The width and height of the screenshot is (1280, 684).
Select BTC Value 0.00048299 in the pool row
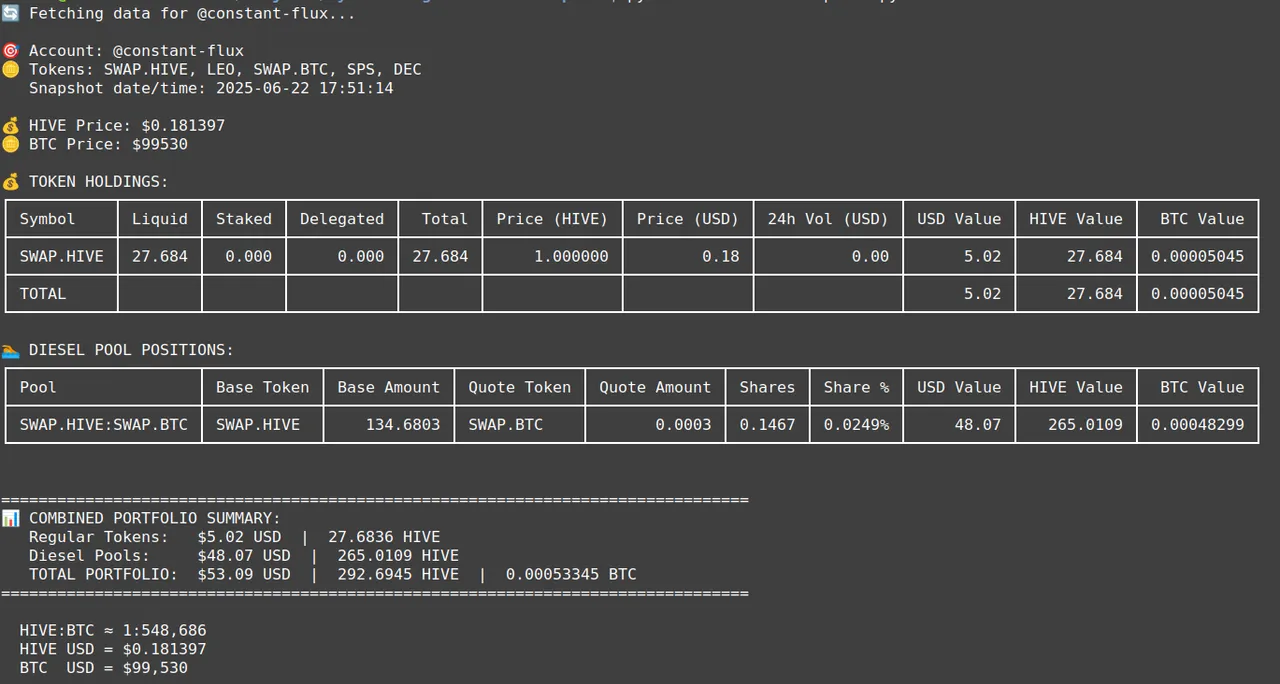(x=1198, y=424)
